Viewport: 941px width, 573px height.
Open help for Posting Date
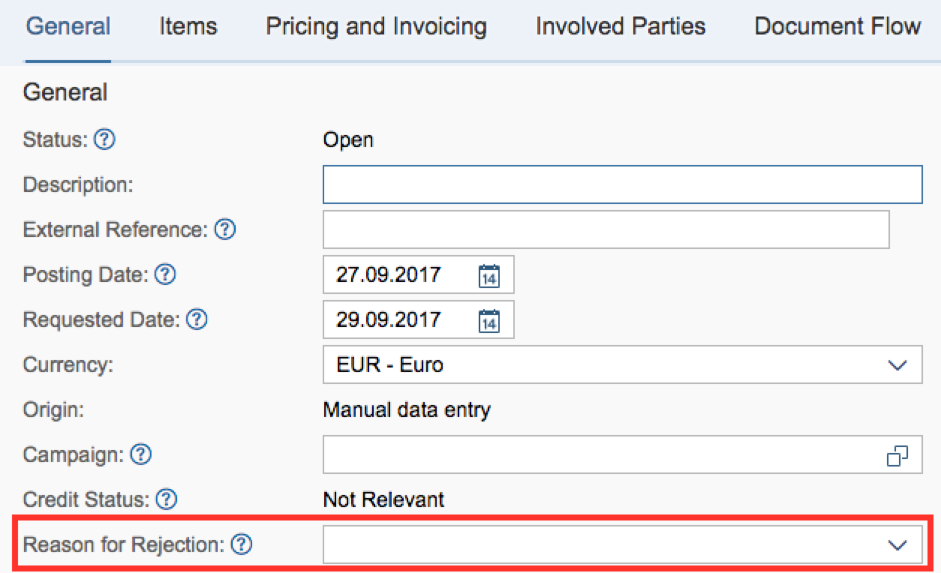[x=166, y=274]
